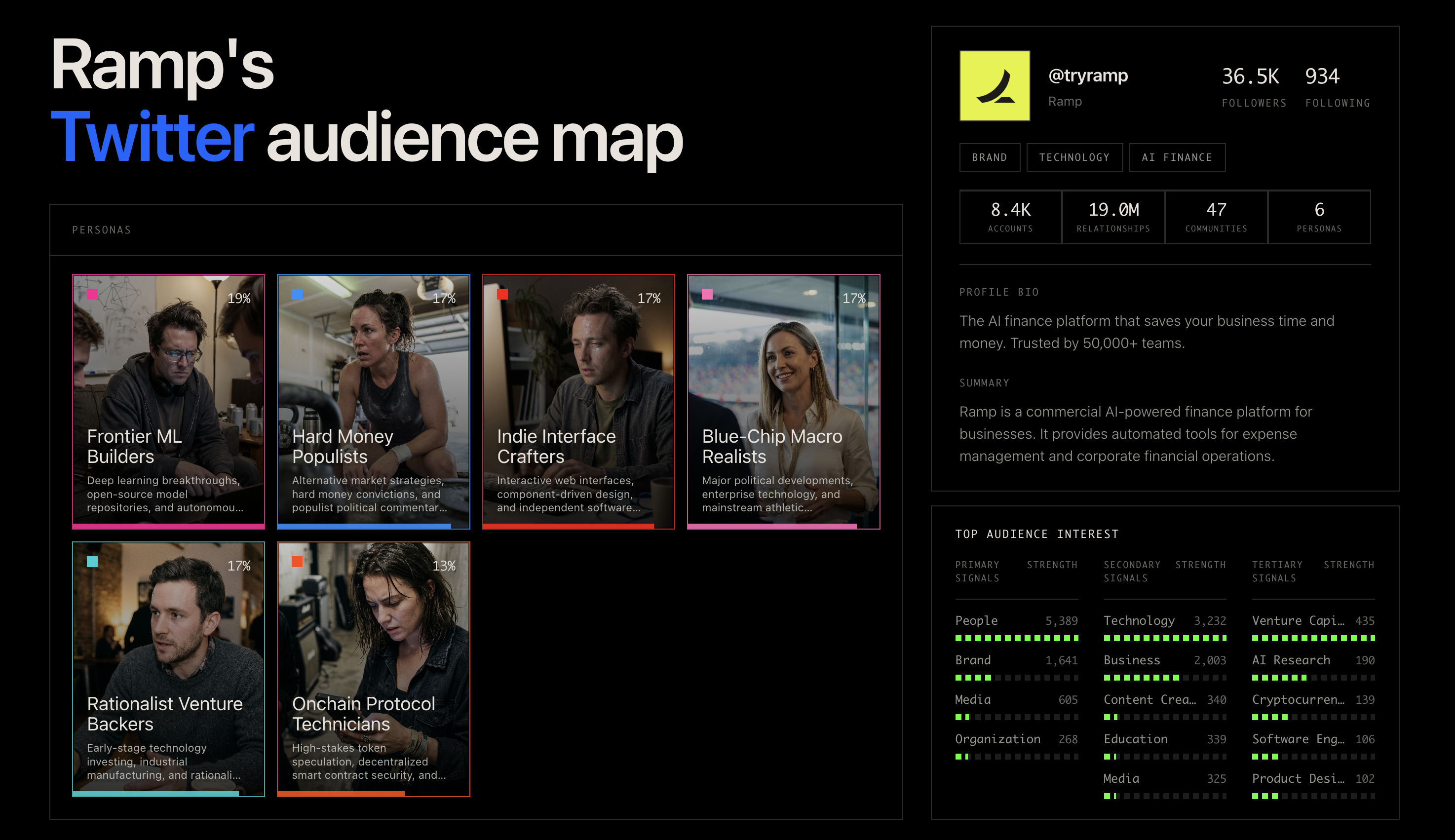Click the orange progress bar under Onchain Protocol Technicians
This screenshot has height=840, width=1455.
[341, 794]
